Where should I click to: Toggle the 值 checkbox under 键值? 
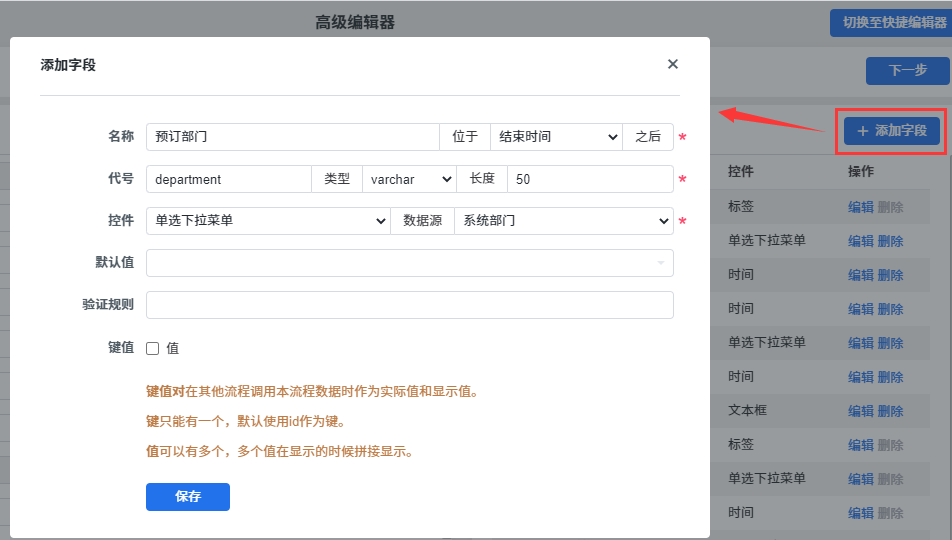pos(152,348)
